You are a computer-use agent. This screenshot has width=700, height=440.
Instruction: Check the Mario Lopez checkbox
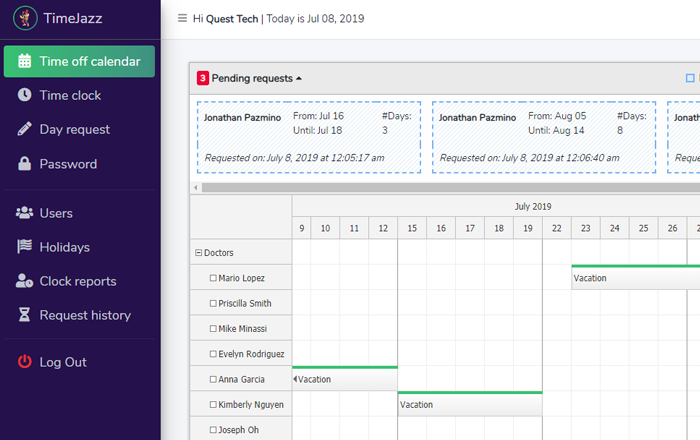click(213, 278)
